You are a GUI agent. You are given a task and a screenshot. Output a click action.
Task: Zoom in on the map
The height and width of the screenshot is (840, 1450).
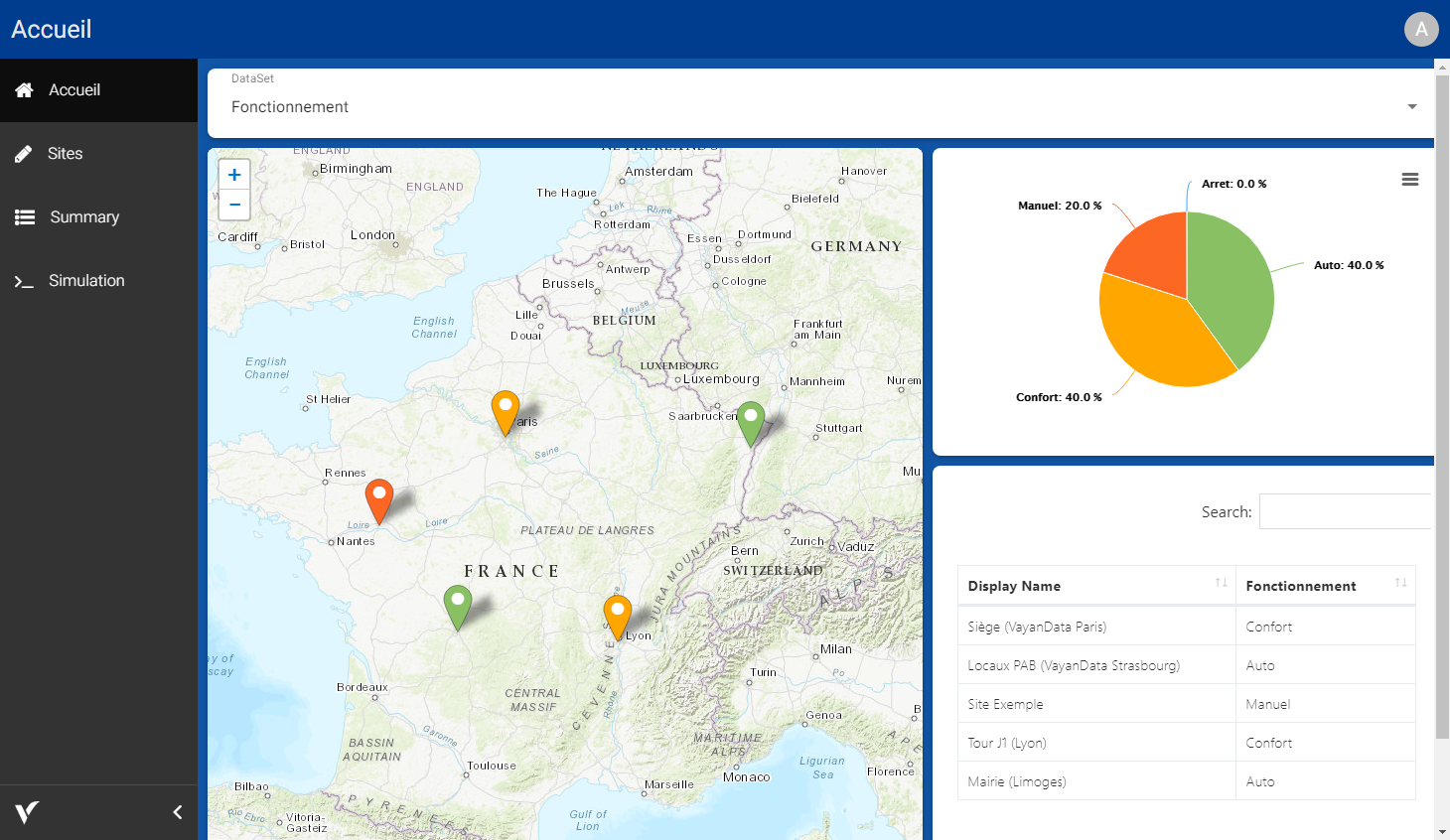(234, 175)
